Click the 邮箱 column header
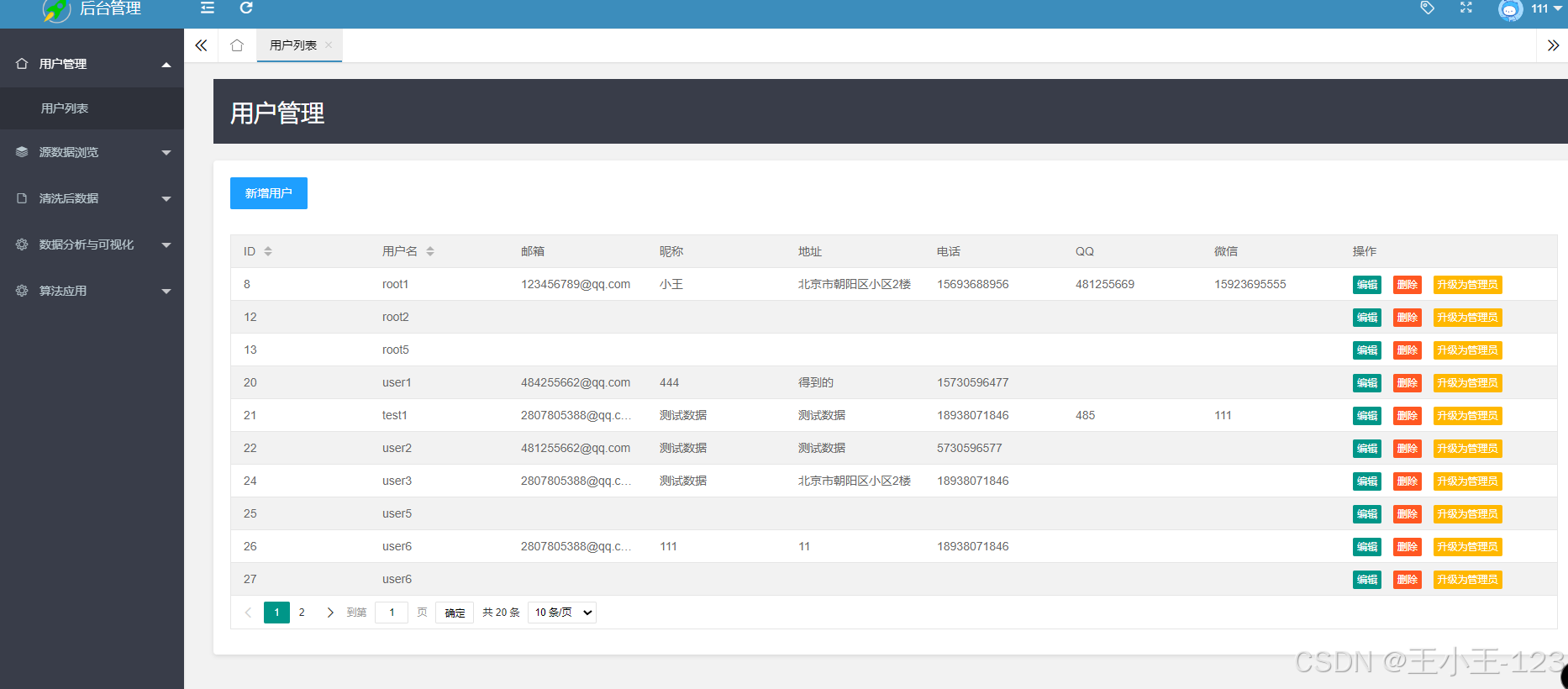 [x=533, y=251]
